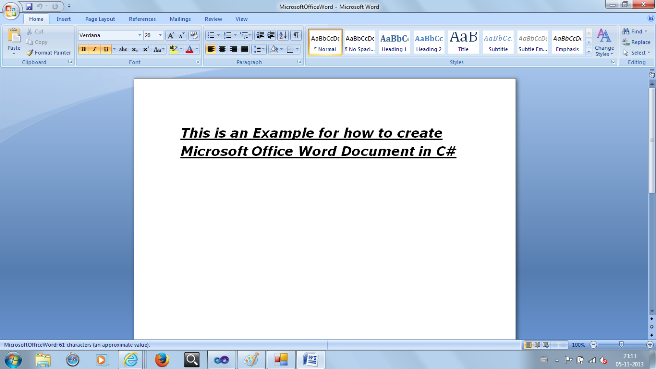Viewport: 656px width, 369px height.
Task: Apply Heading 1 style
Action: coord(394,42)
